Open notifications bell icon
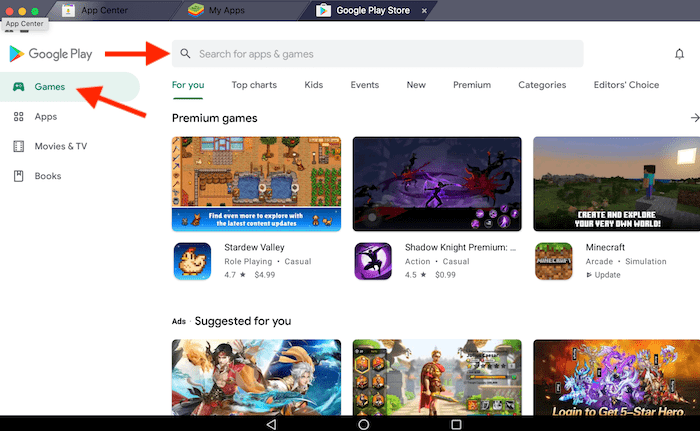 pyautogui.click(x=679, y=54)
